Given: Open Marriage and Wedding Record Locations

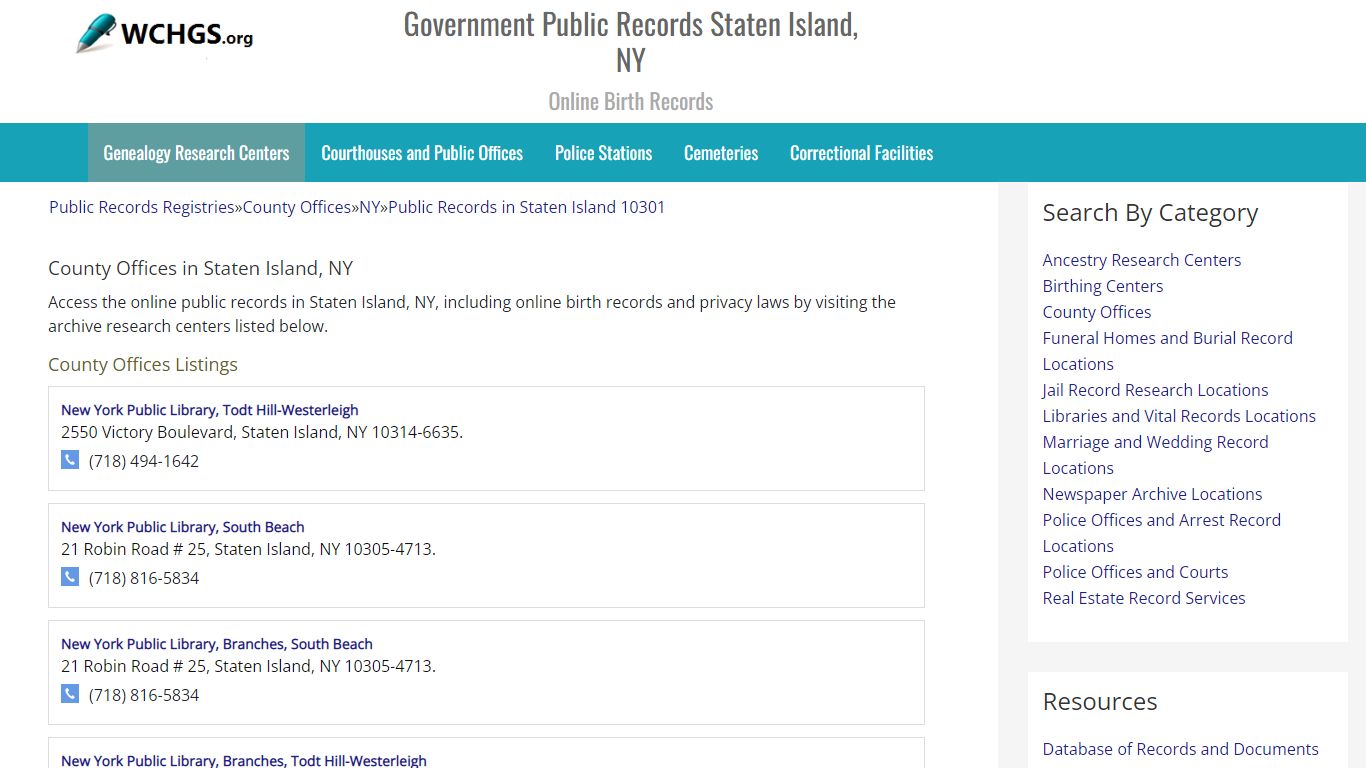Looking at the screenshot, I should pos(1156,455).
